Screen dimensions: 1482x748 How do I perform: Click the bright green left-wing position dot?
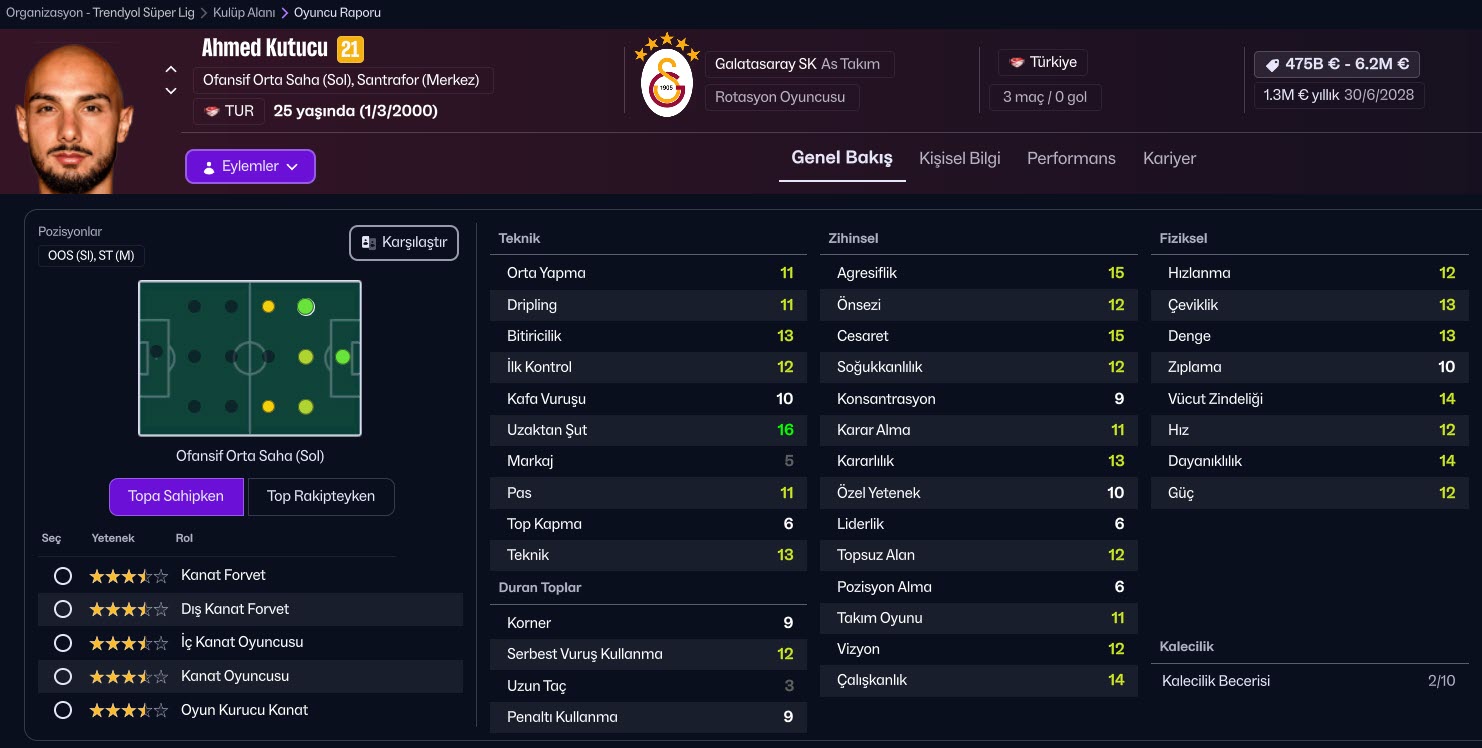pyautogui.click(x=306, y=307)
